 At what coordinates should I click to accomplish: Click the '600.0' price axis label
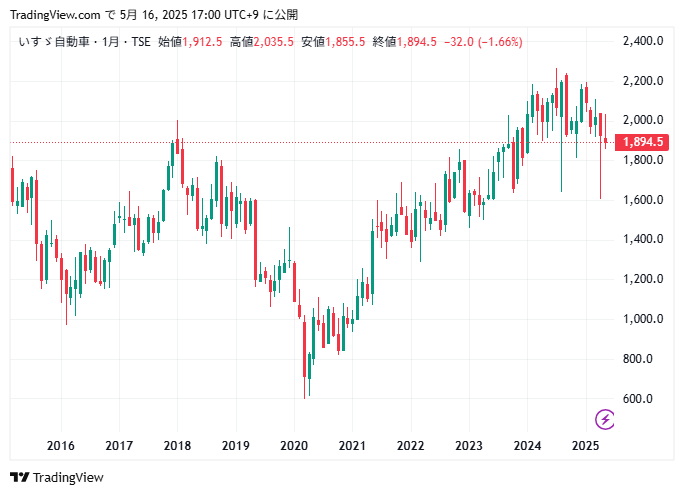point(638,399)
